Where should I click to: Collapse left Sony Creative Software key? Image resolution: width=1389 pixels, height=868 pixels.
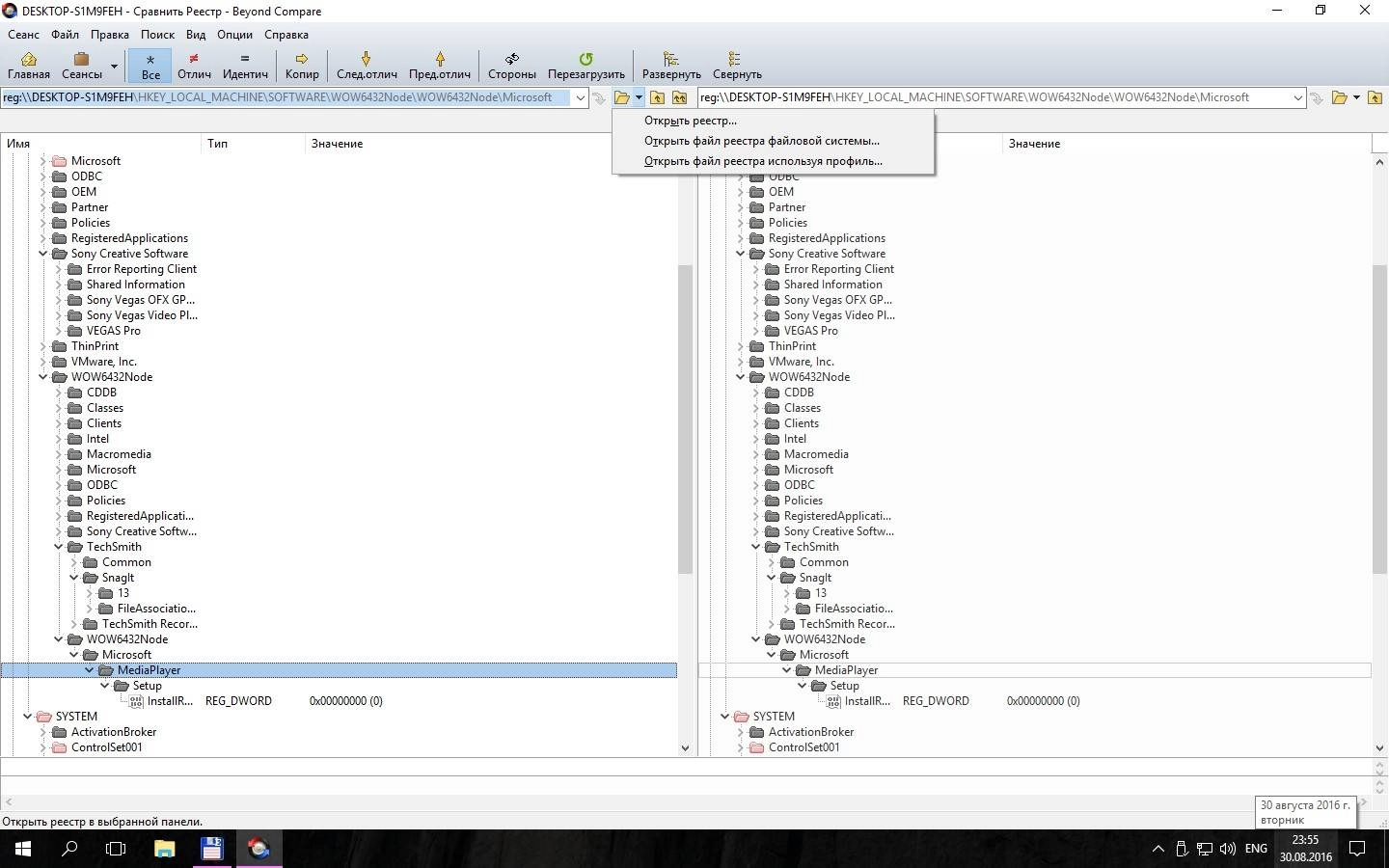tap(43, 254)
